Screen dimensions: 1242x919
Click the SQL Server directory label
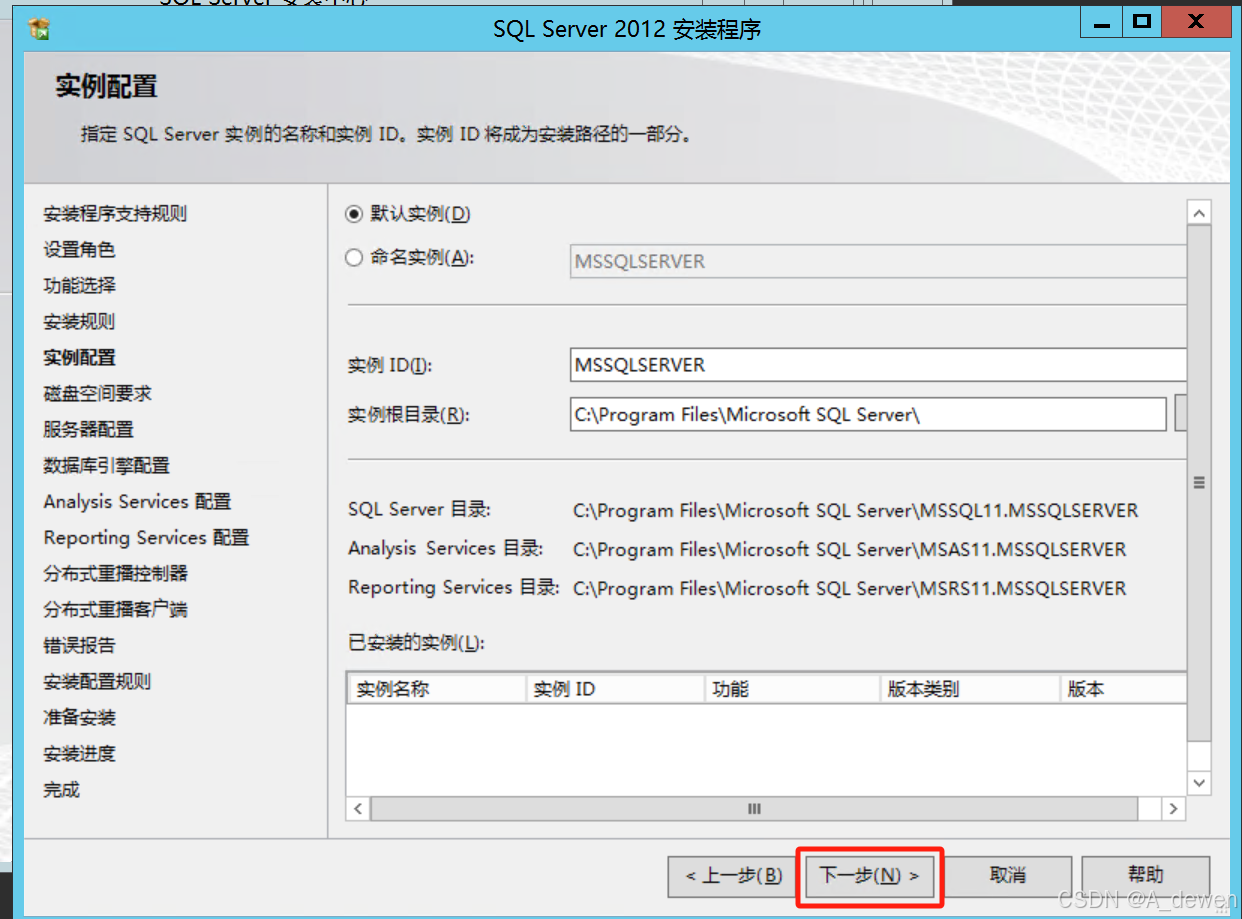point(419,510)
